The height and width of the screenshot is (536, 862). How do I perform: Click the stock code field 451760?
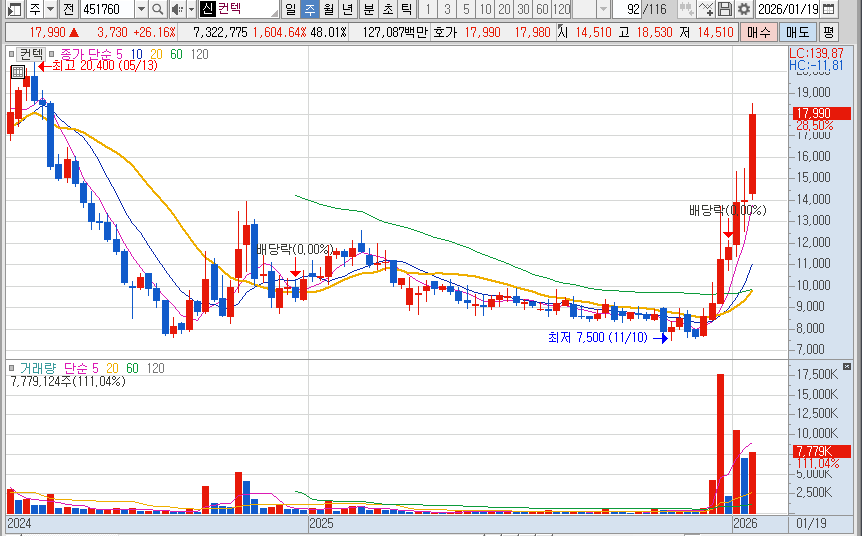[107, 9]
